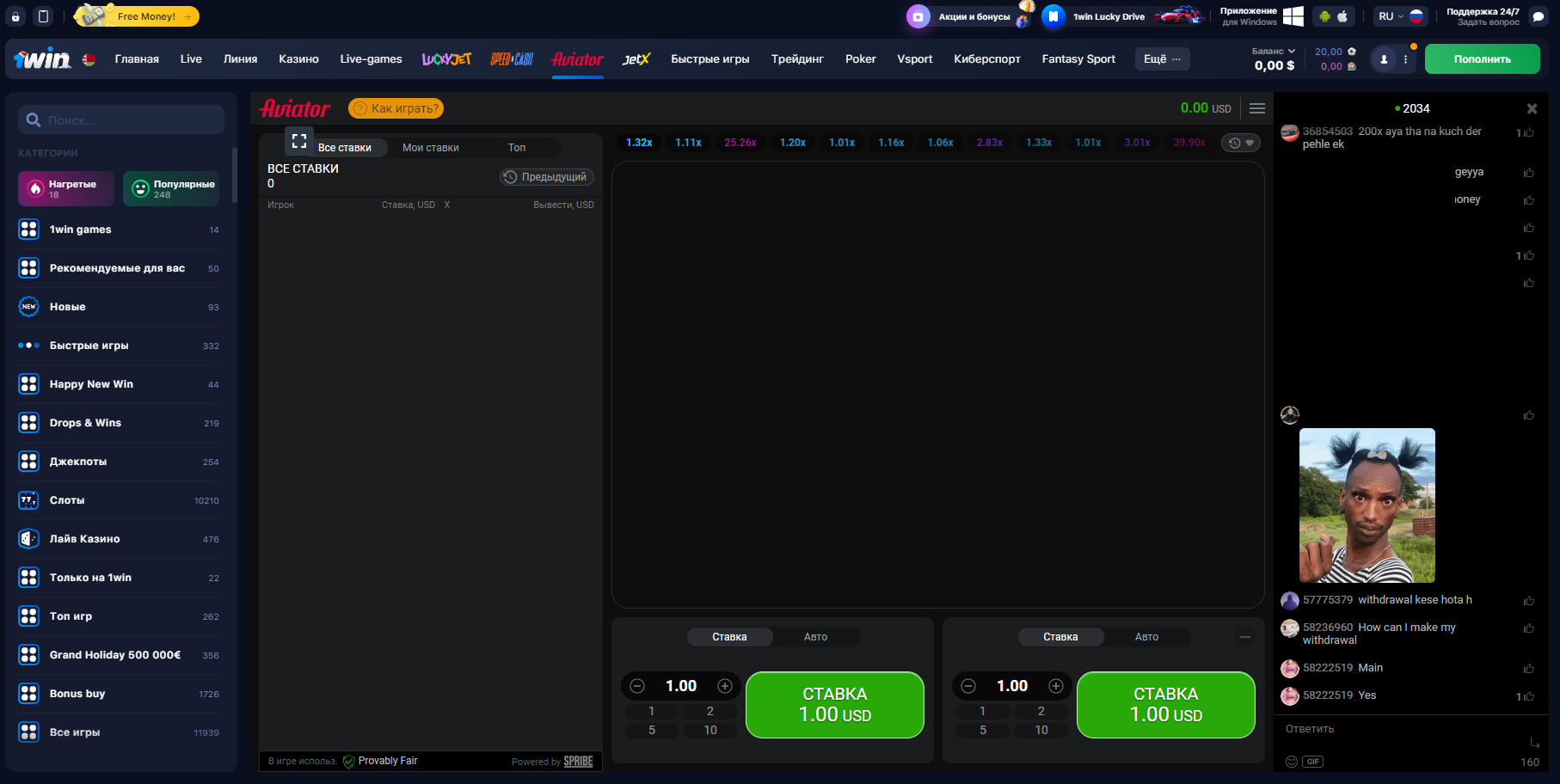This screenshot has height=784, width=1560.
Task: Place left СТАВКА 1.00 USD bet
Action: [x=835, y=705]
